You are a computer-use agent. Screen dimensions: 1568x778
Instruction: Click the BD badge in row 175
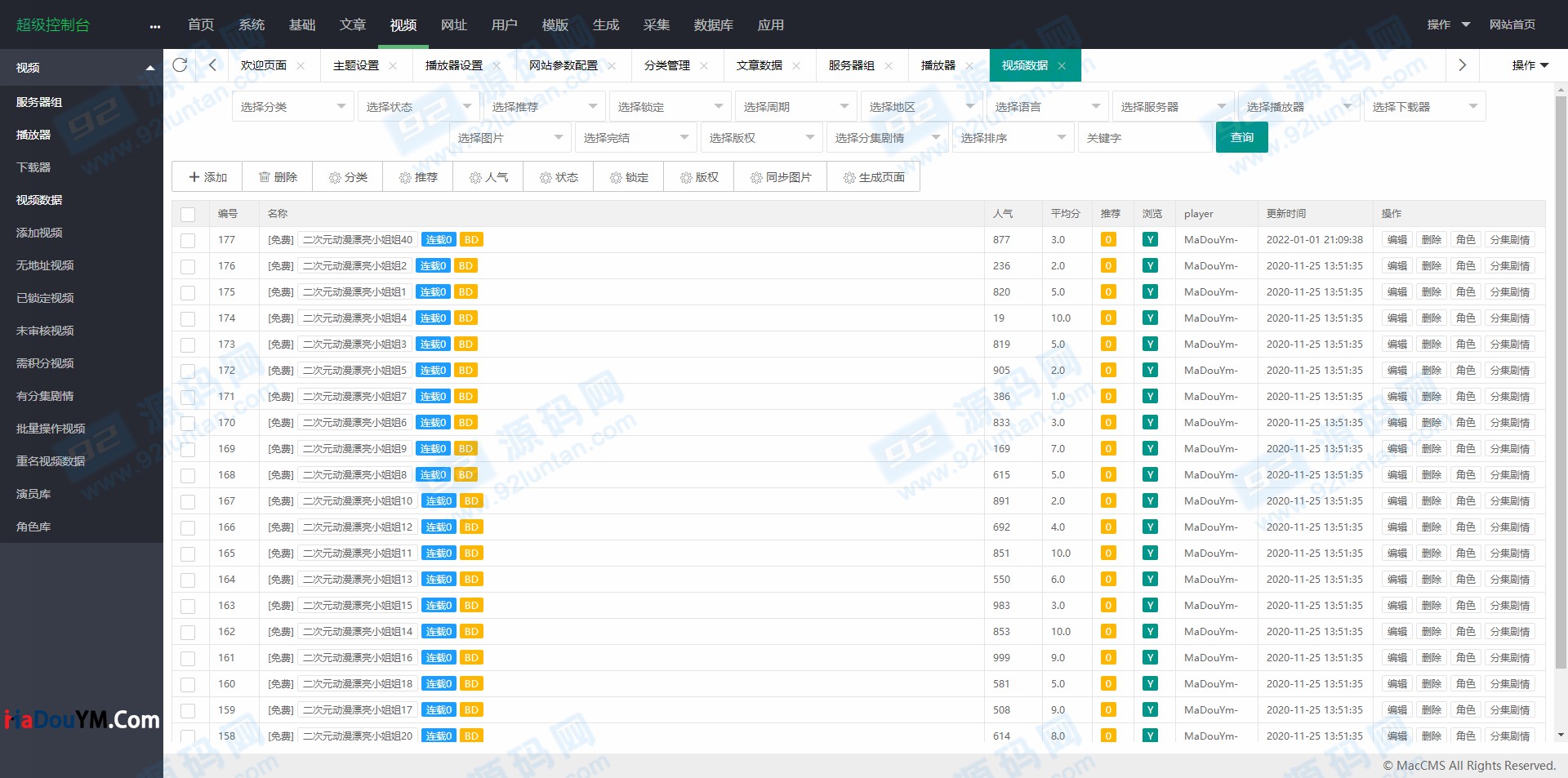[x=465, y=291]
